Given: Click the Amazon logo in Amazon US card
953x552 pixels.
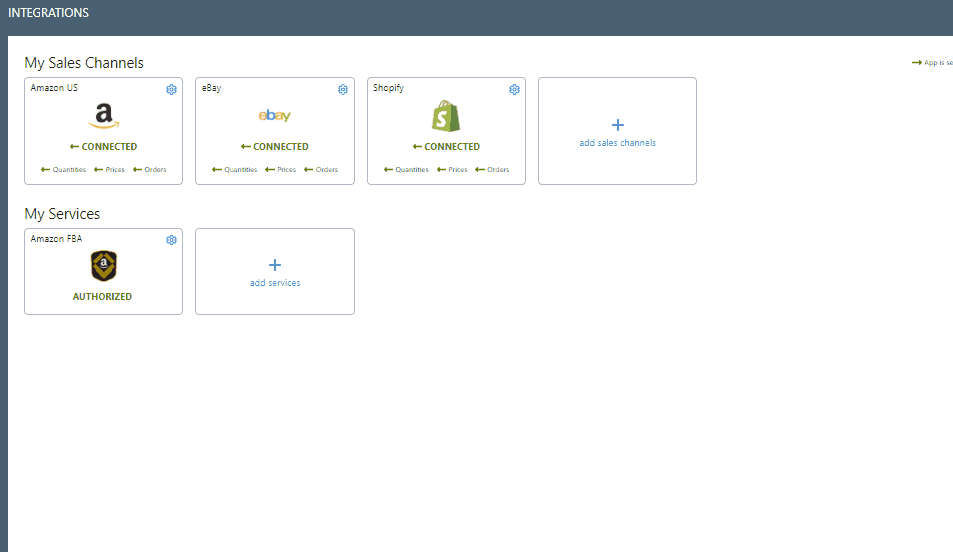Looking at the screenshot, I should [x=103, y=116].
